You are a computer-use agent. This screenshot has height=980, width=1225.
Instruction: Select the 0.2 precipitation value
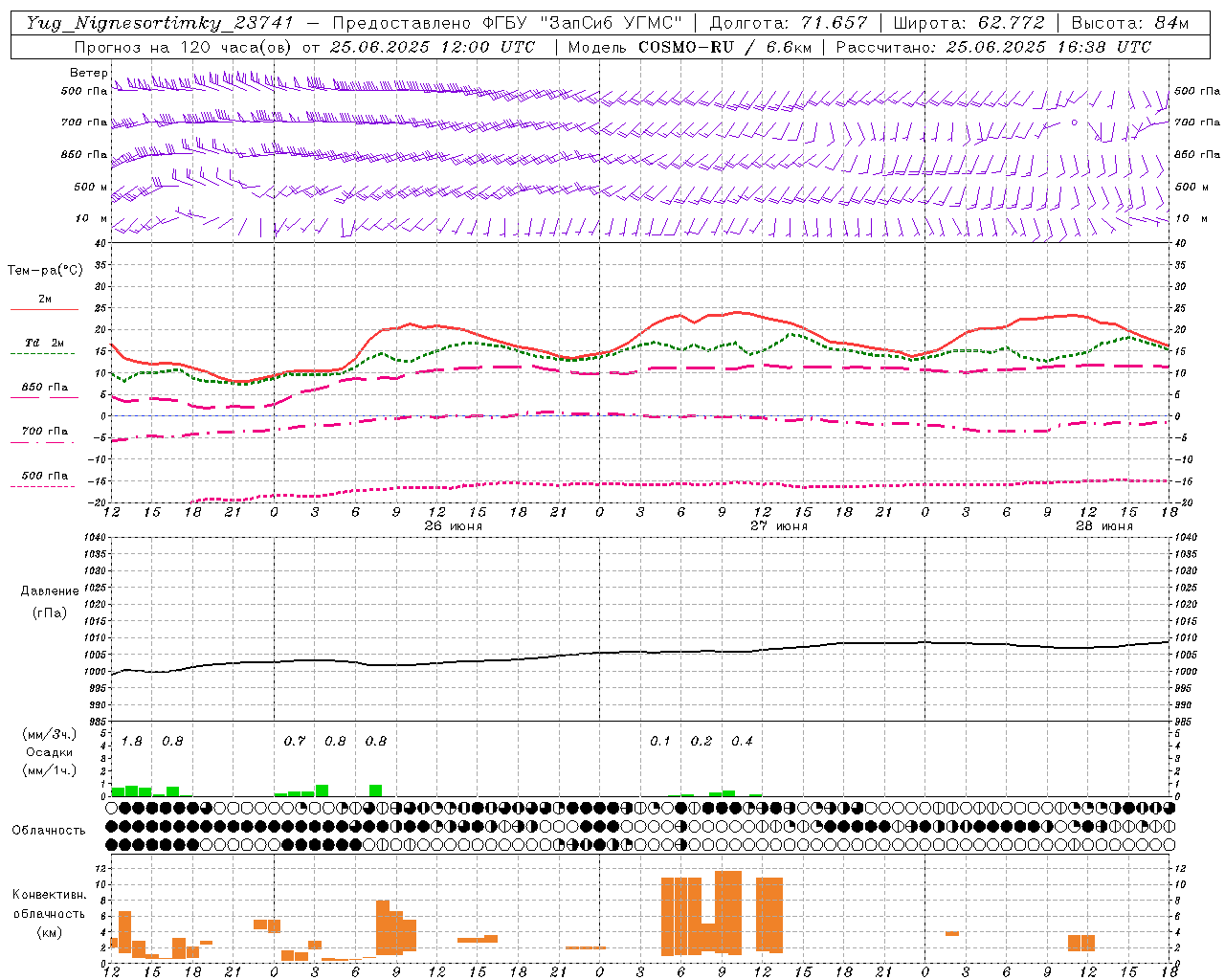(702, 742)
